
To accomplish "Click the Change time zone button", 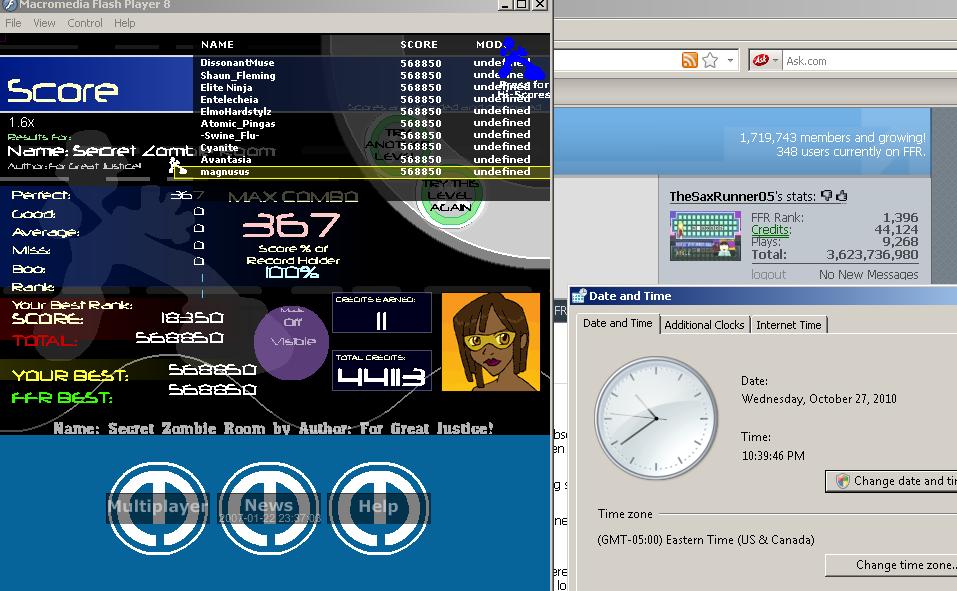I will 890,565.
